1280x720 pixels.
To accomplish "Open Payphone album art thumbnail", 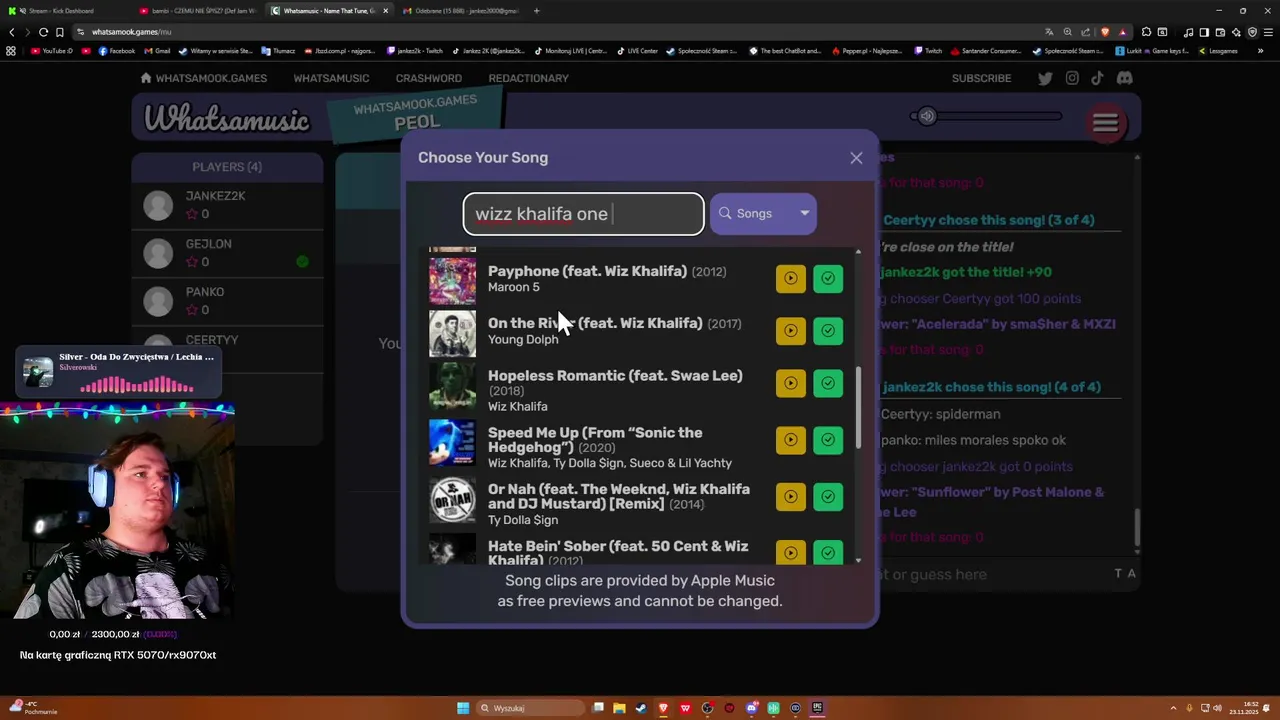I will tap(452, 279).
